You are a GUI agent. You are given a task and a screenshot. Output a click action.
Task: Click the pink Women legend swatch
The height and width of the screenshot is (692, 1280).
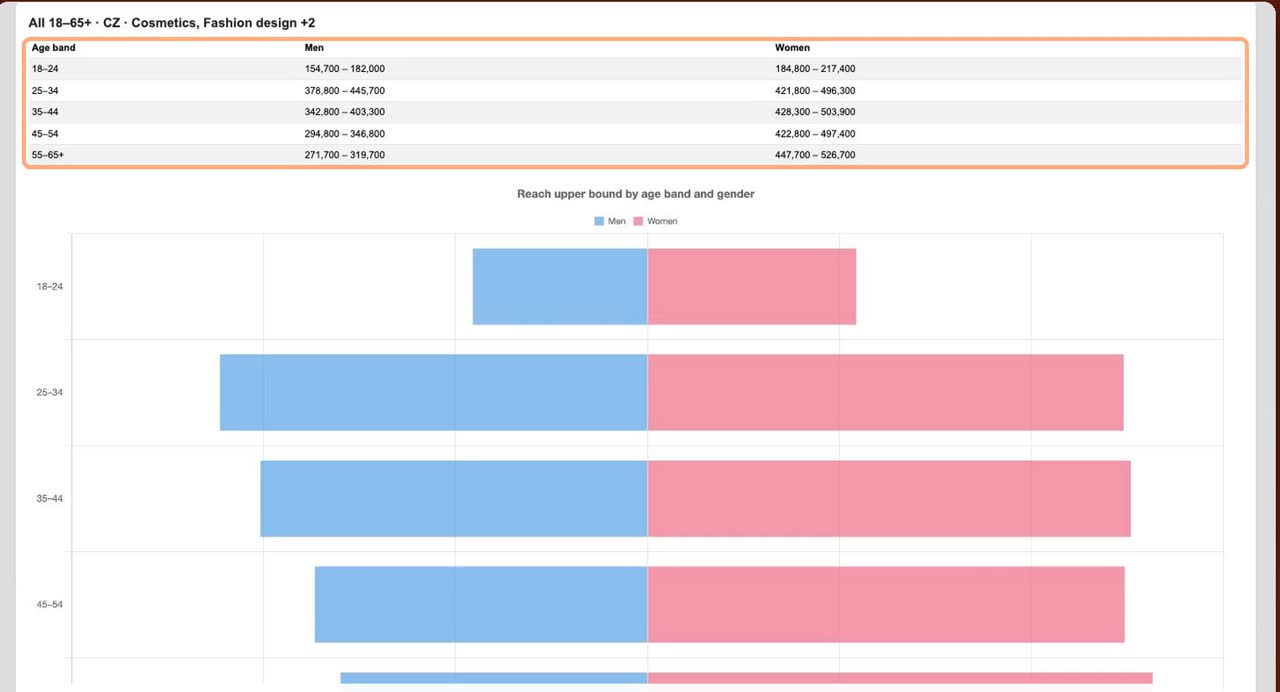[x=638, y=221]
